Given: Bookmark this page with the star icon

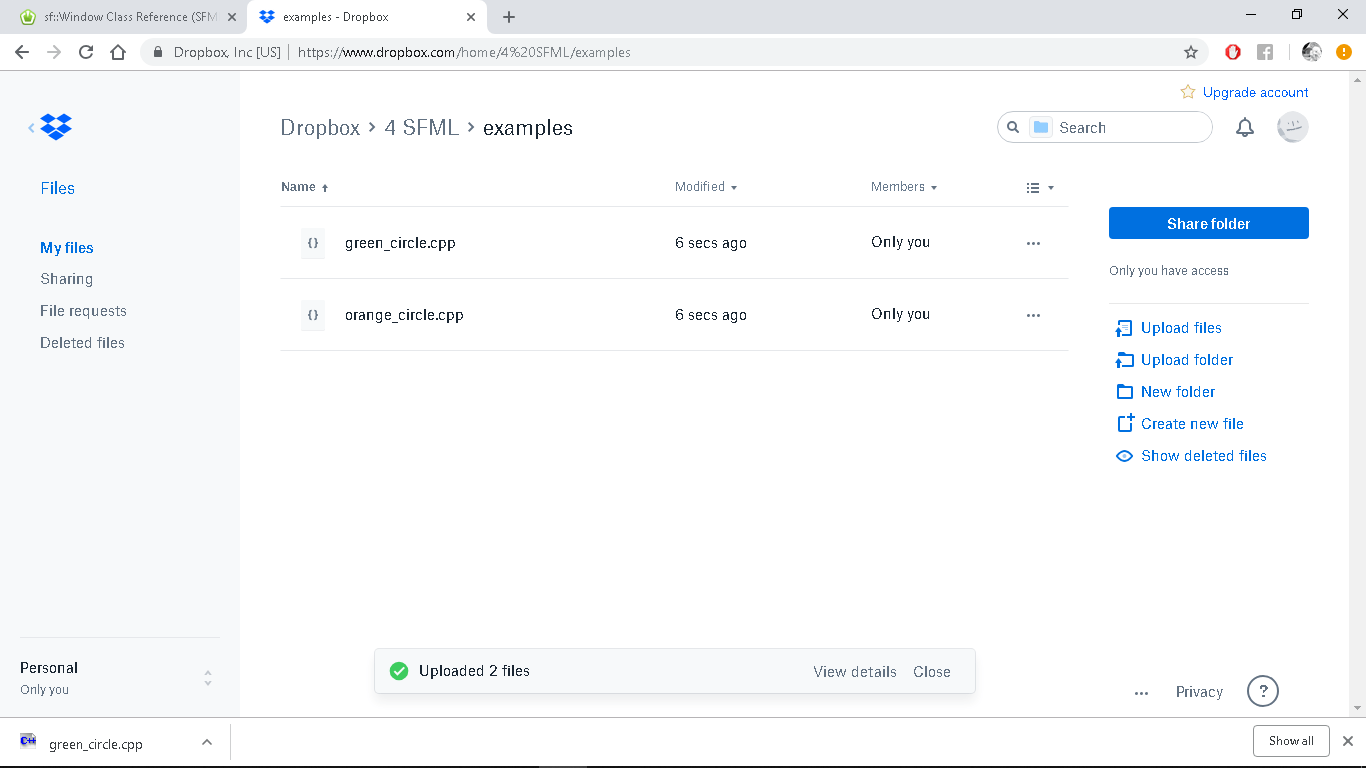Looking at the screenshot, I should [1190, 52].
